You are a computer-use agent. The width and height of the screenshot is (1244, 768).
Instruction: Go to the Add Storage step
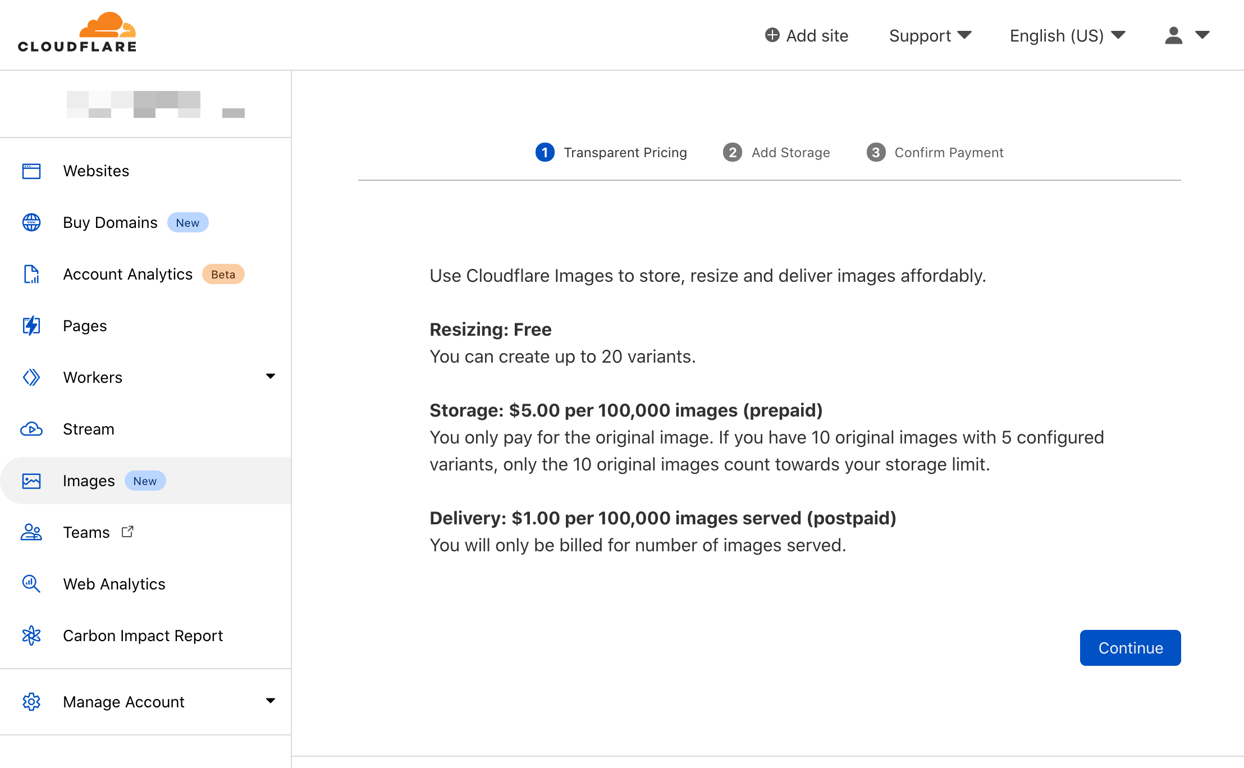click(777, 153)
